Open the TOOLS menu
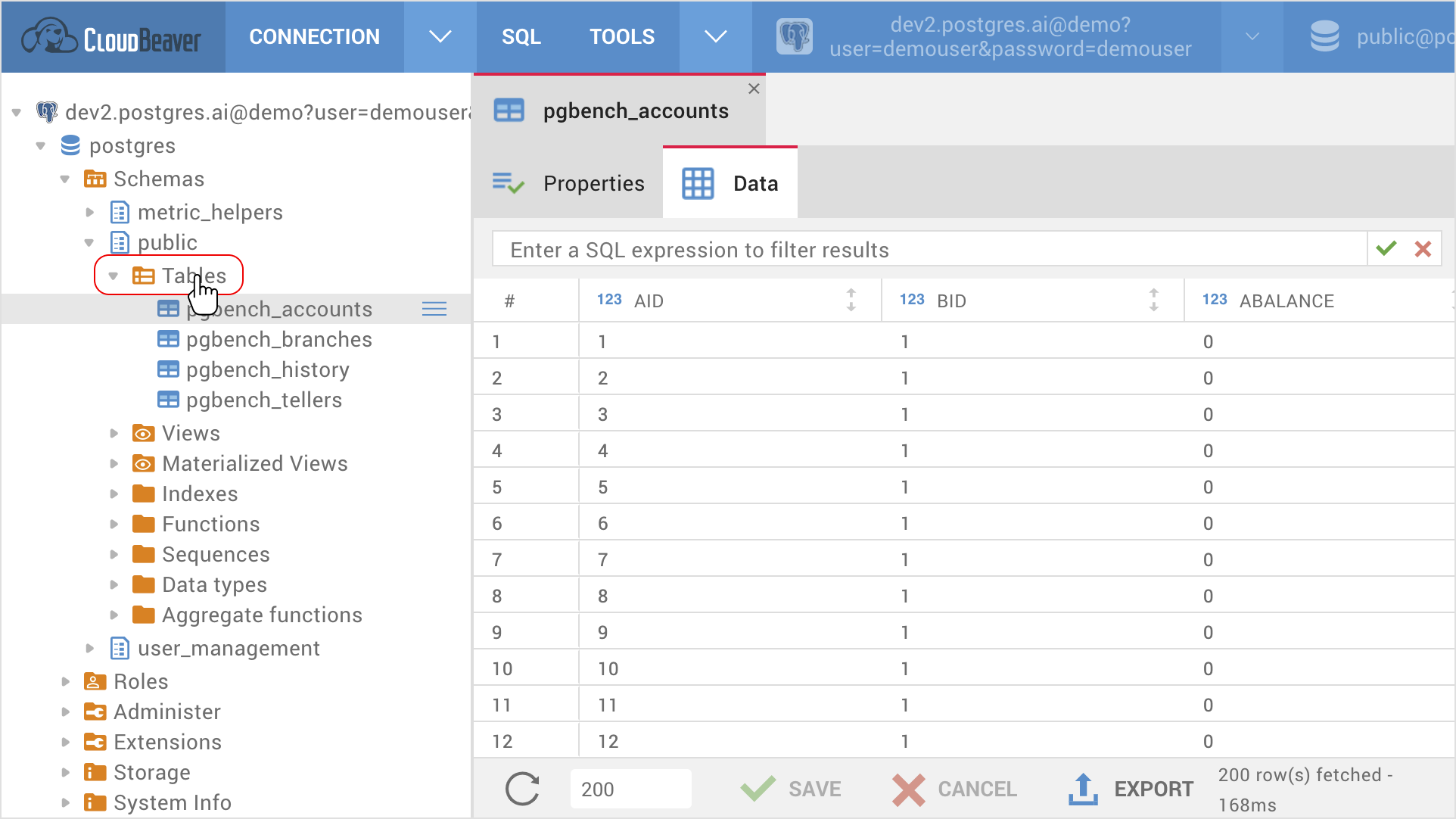 tap(622, 37)
